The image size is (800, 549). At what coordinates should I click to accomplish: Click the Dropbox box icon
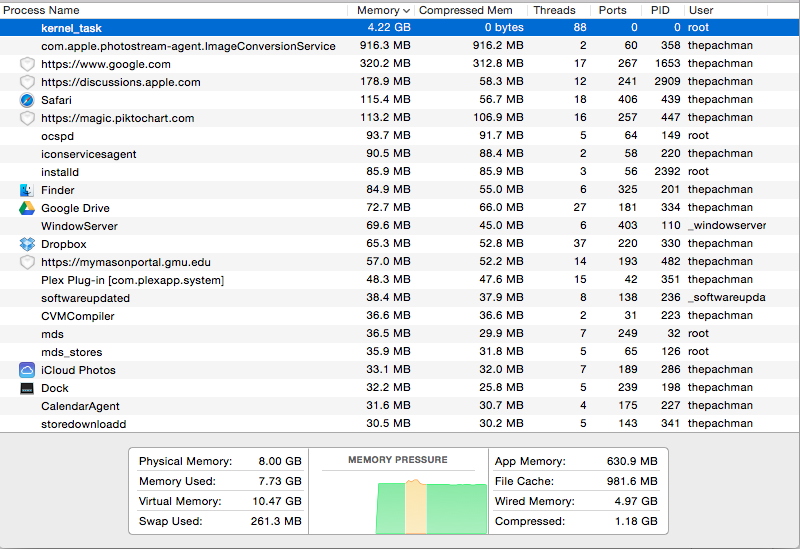pos(27,244)
